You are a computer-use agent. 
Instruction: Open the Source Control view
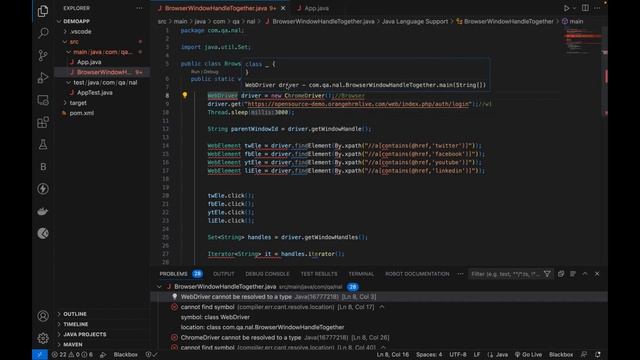point(43,55)
